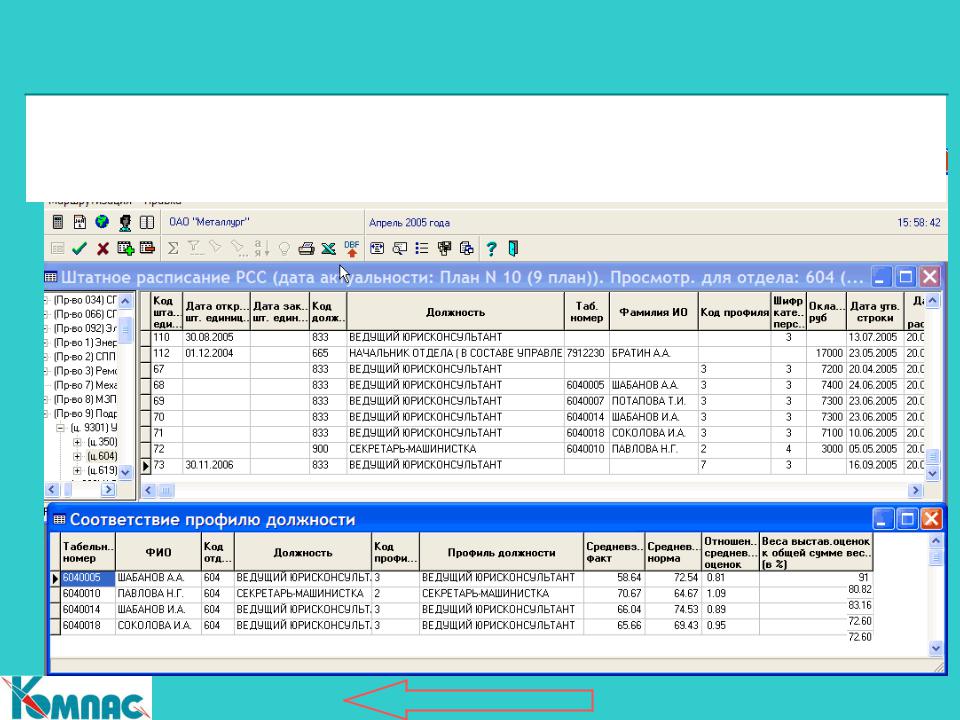Click the first disabled form icon before the green checkmark

tap(58, 249)
